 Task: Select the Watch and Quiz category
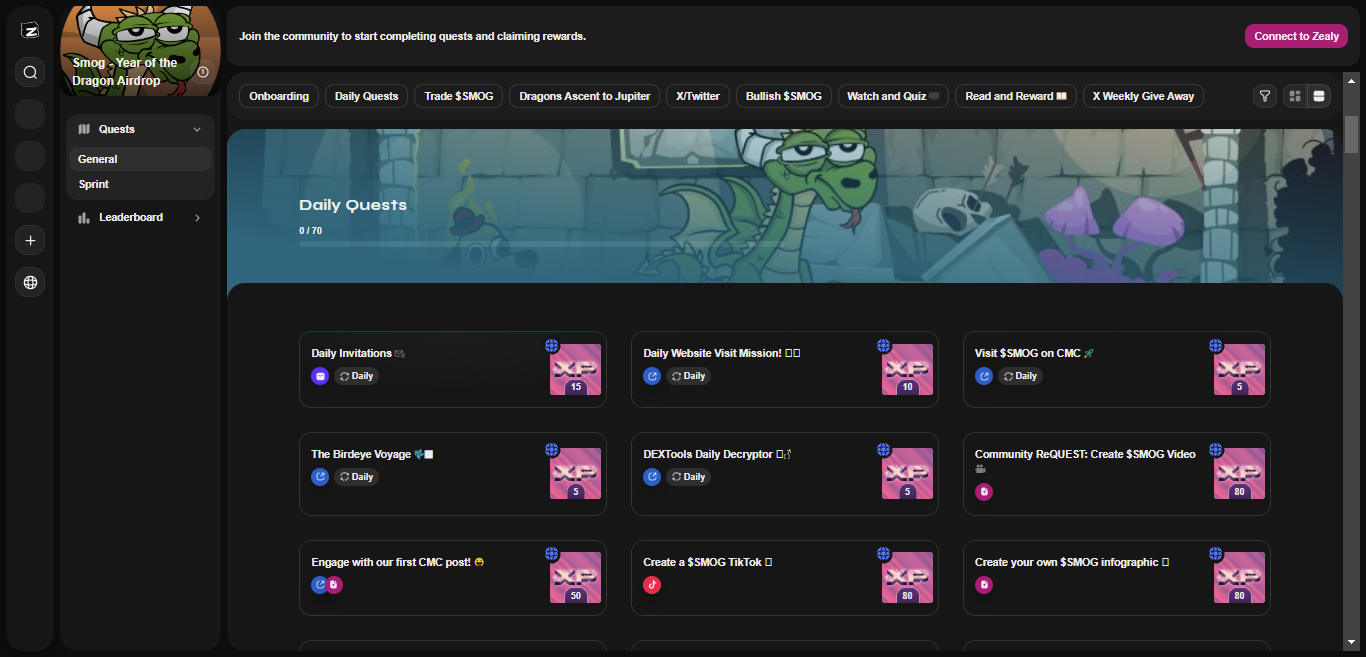[x=893, y=96]
